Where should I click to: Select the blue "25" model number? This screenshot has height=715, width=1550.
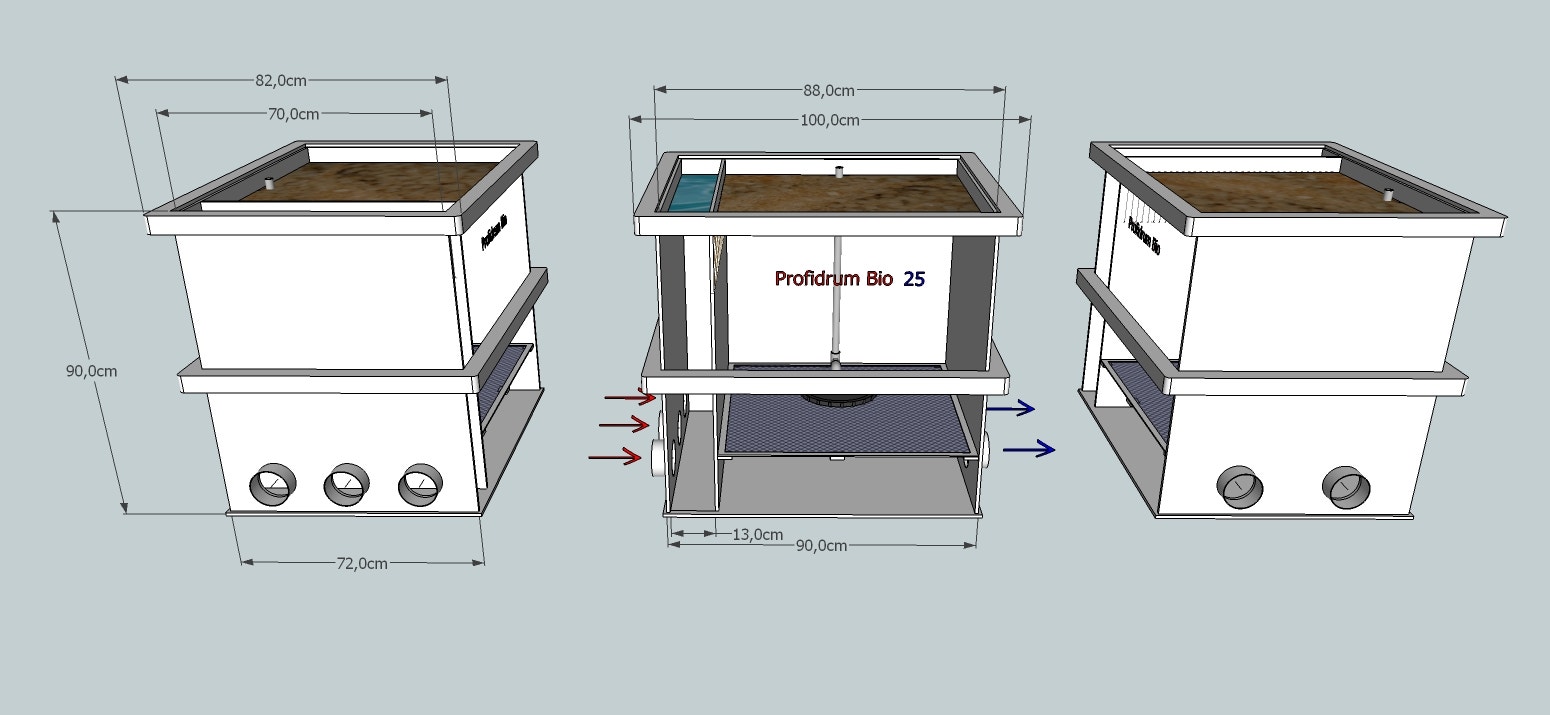pyautogui.click(x=914, y=279)
